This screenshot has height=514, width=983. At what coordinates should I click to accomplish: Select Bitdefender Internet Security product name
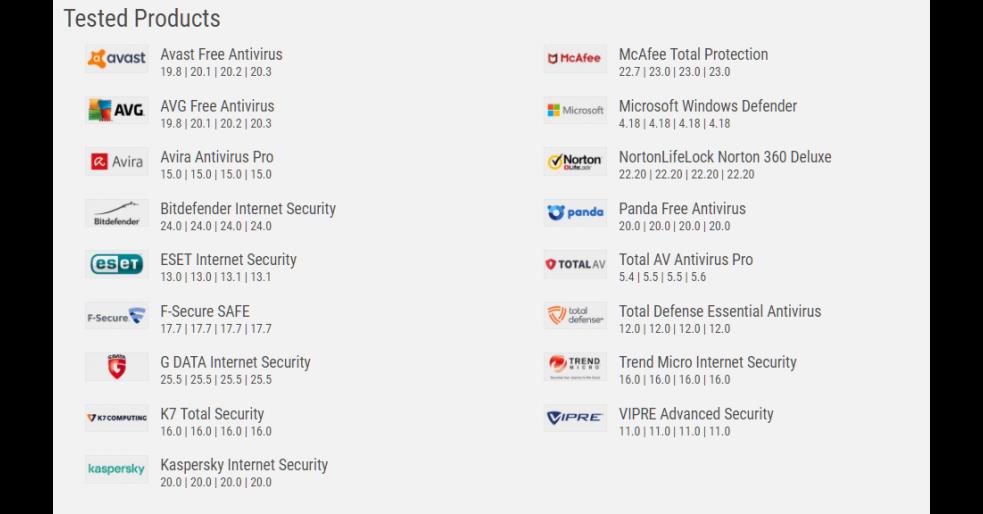[248, 208]
